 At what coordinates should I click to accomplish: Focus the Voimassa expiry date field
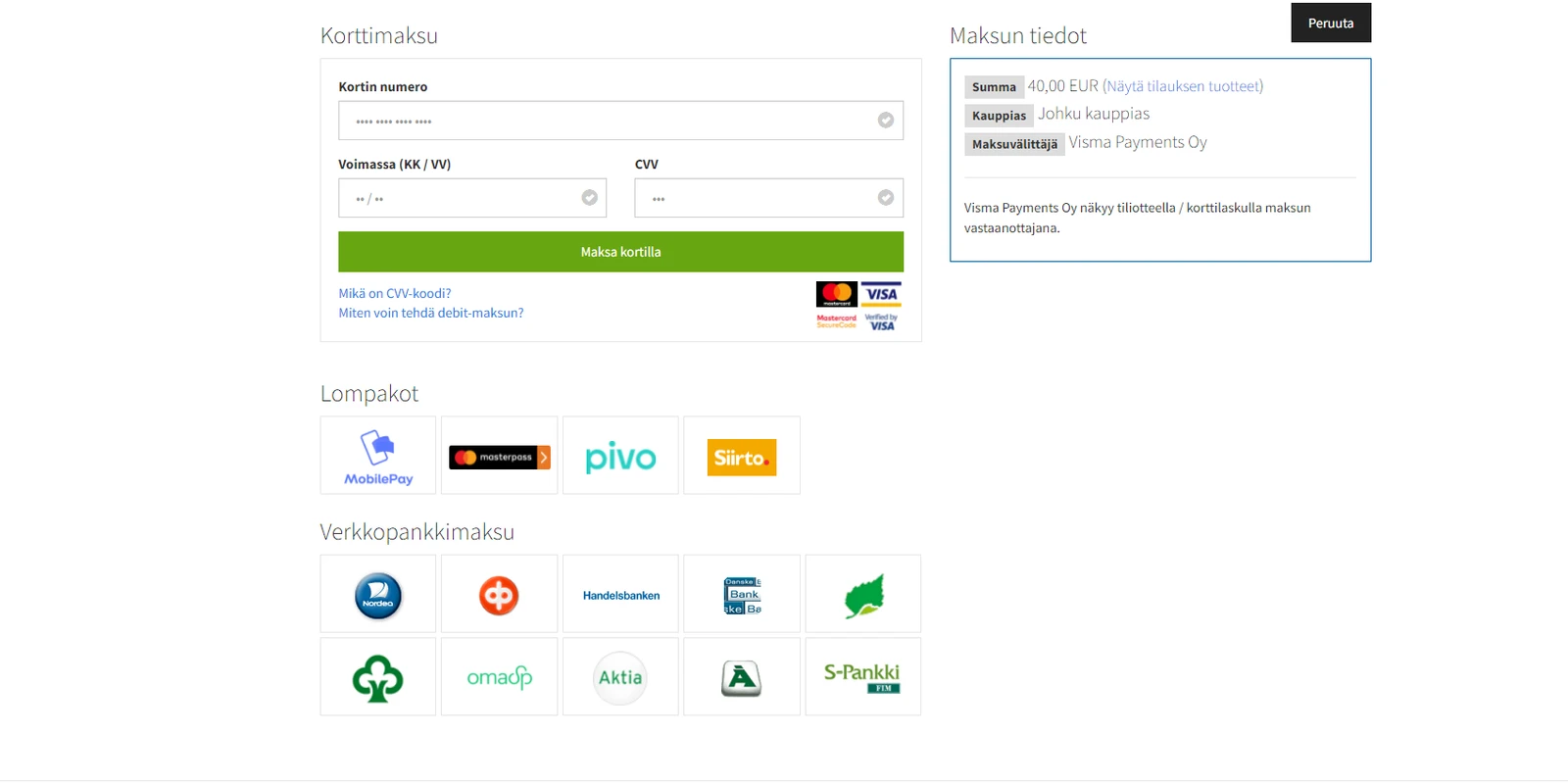[x=472, y=198]
